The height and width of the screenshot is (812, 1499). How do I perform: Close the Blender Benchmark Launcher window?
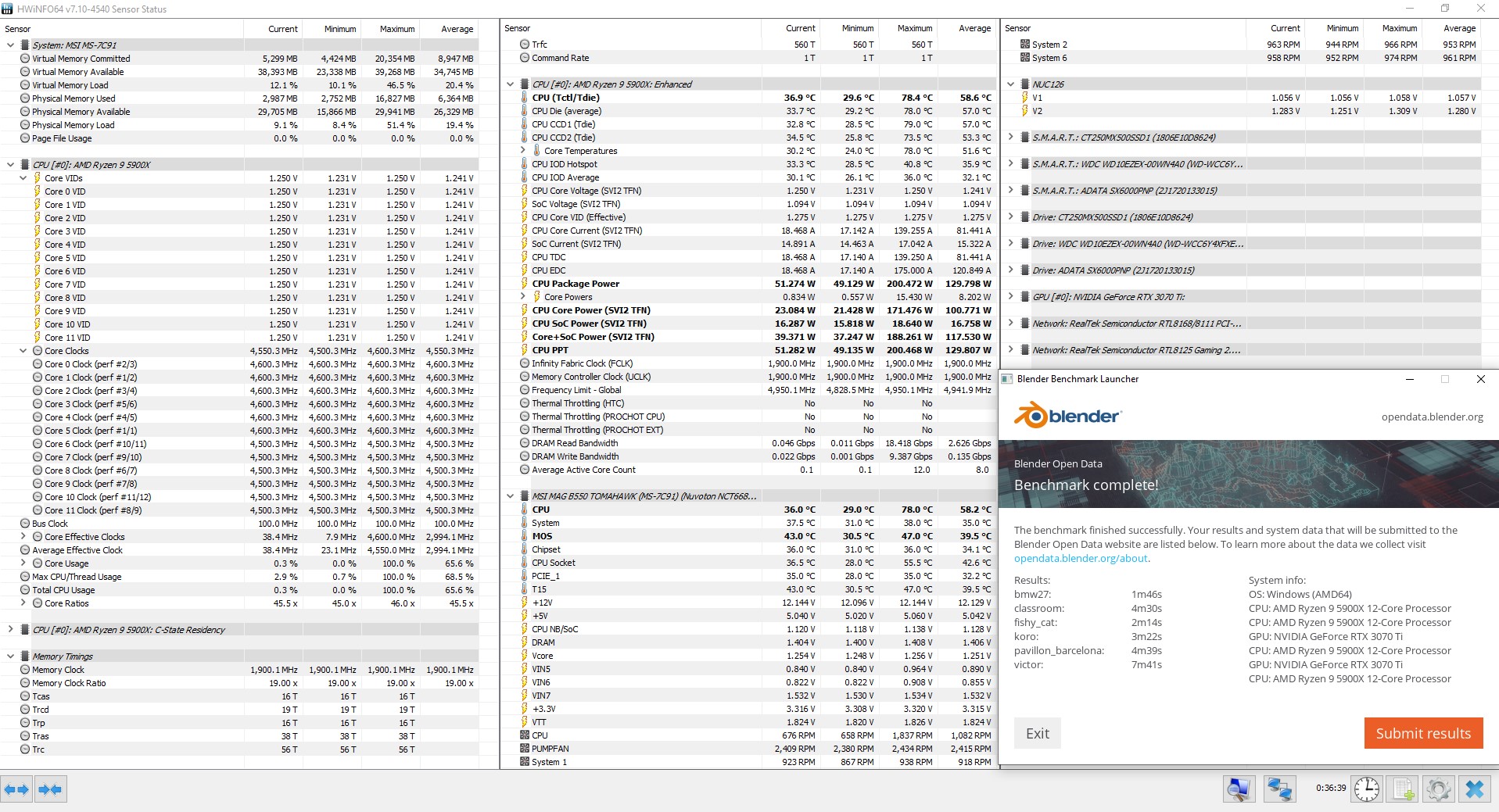click(1480, 379)
